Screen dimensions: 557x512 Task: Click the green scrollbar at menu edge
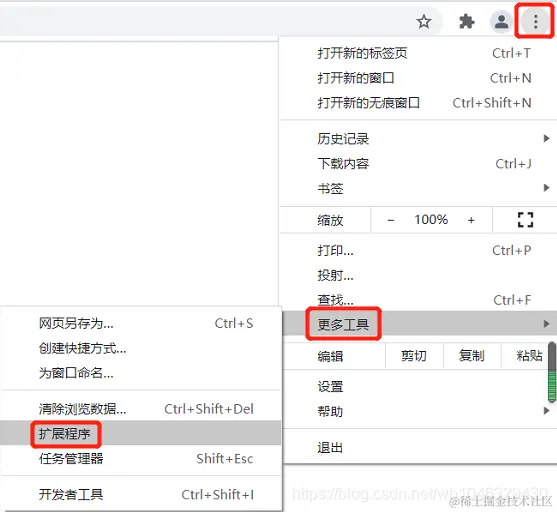[x=552, y=372]
